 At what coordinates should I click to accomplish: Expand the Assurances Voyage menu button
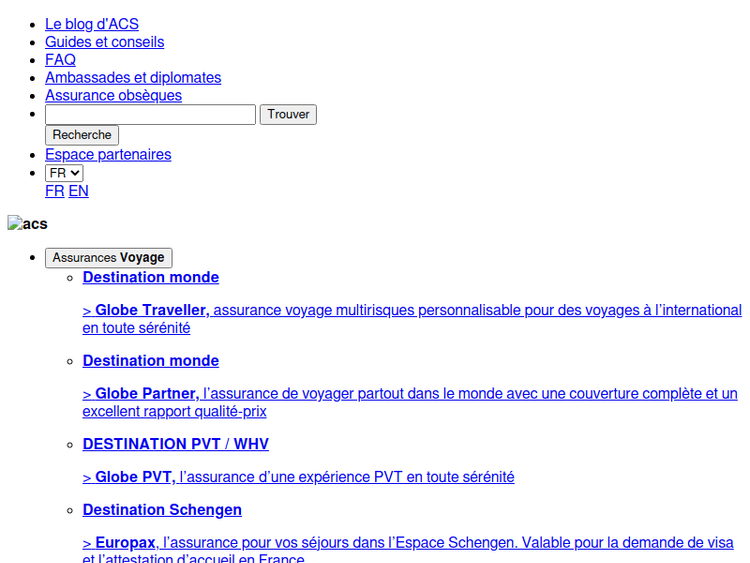point(109,258)
